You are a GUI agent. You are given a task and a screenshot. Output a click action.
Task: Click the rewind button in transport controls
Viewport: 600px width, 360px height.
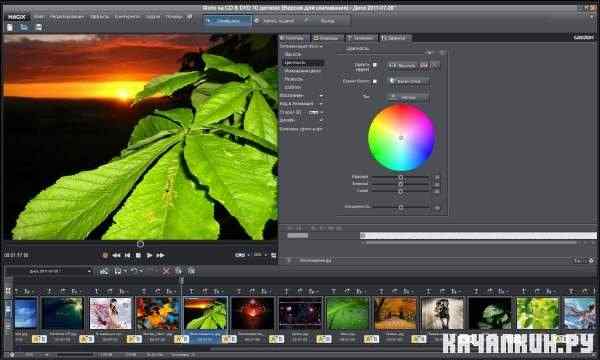(116, 255)
